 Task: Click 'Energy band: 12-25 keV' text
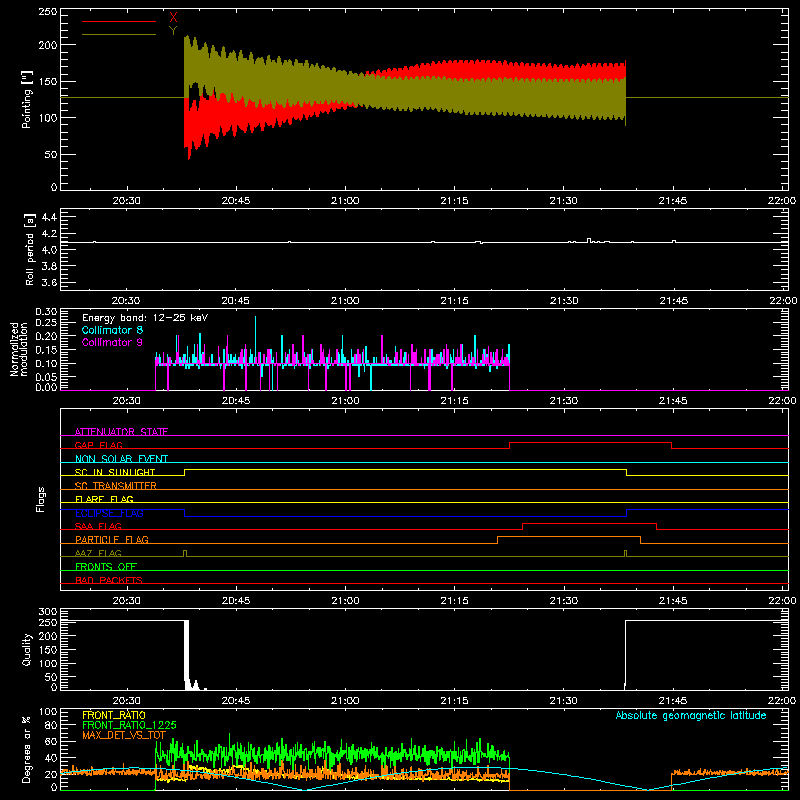[145, 318]
